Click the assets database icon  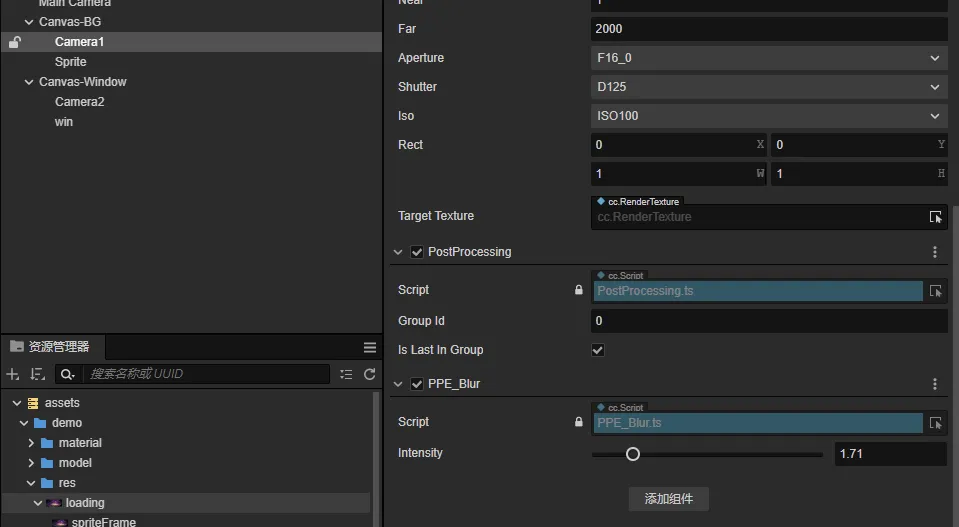[x=33, y=403]
